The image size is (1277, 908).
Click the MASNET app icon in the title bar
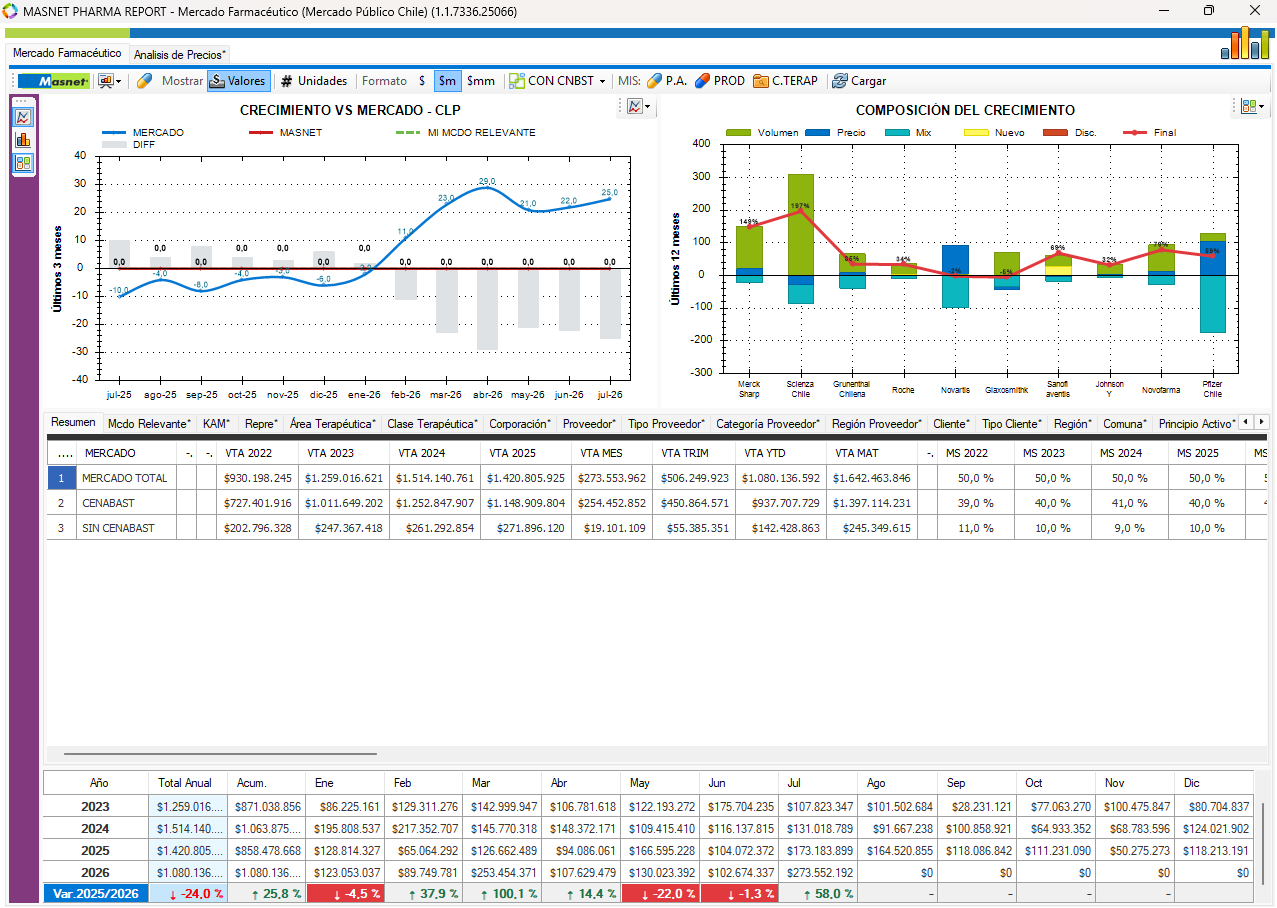(x=10, y=11)
